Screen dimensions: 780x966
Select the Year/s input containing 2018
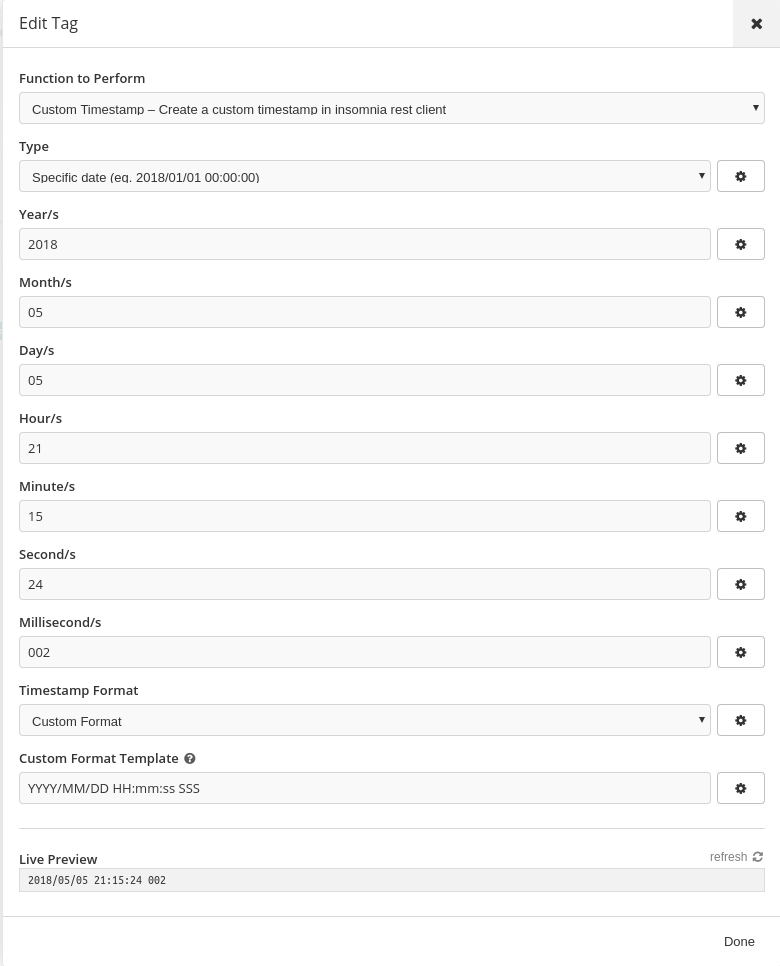[365, 244]
